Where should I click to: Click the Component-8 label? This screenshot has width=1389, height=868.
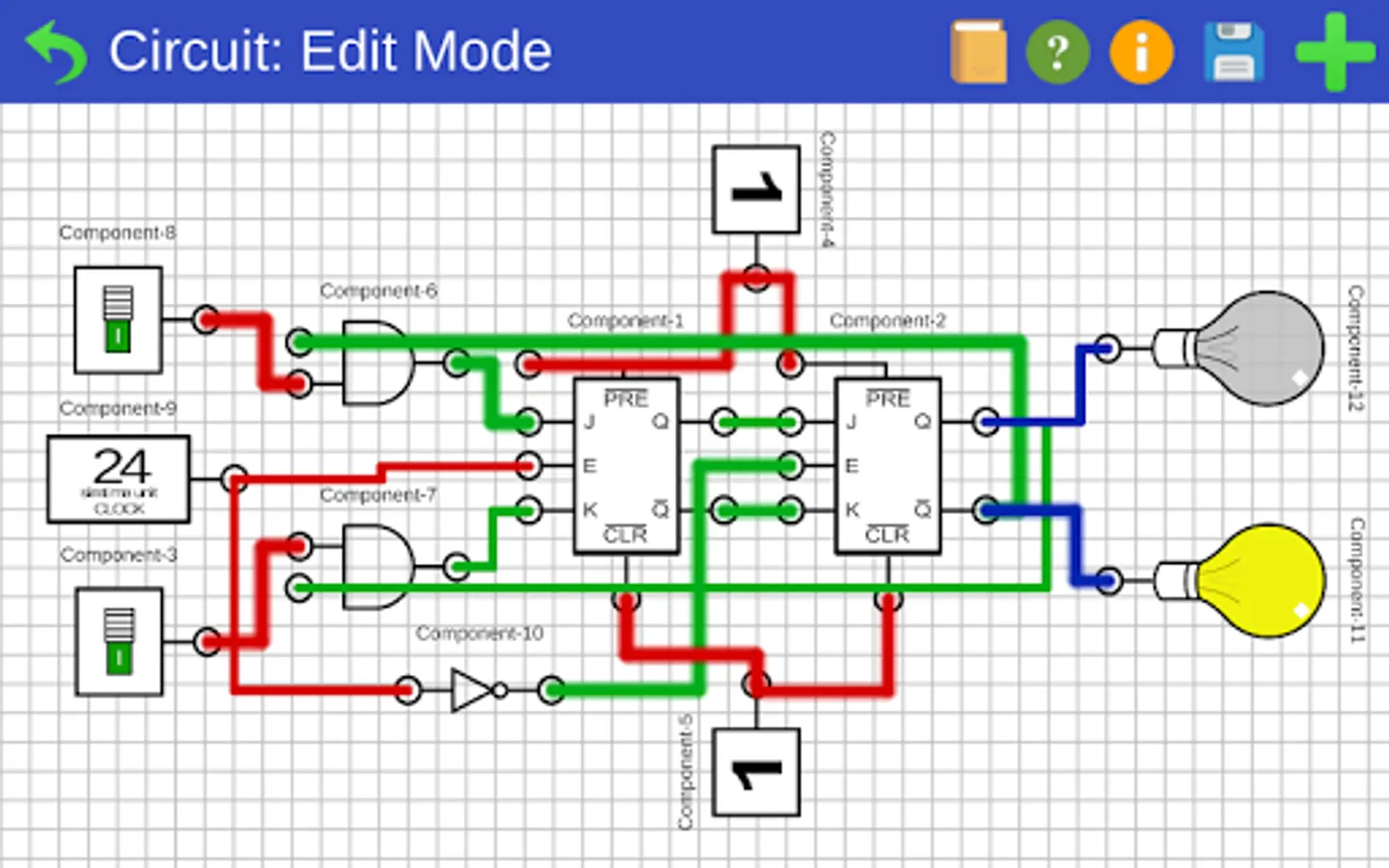coord(118,232)
